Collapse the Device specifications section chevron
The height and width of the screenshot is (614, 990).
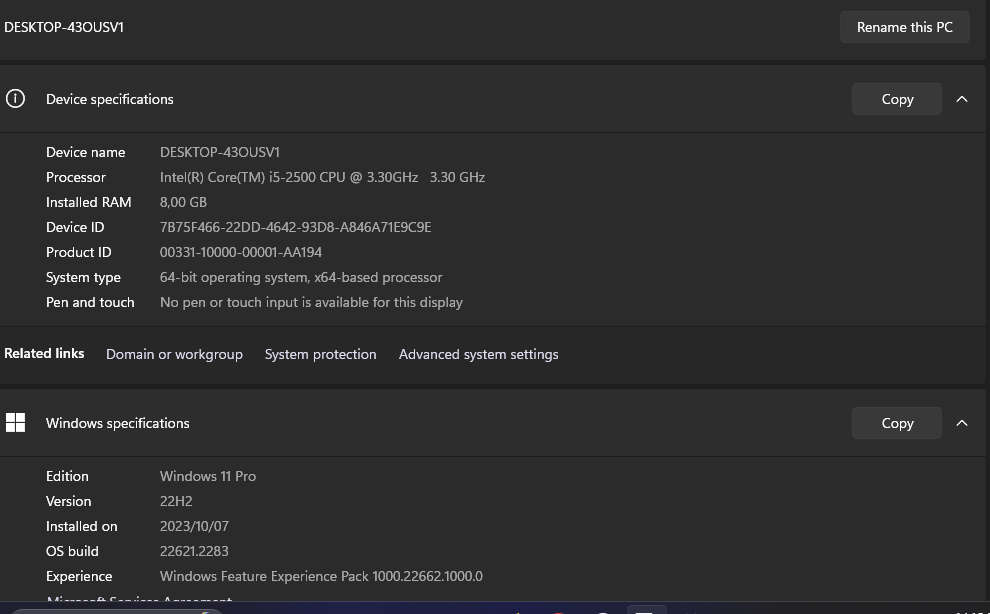962,99
